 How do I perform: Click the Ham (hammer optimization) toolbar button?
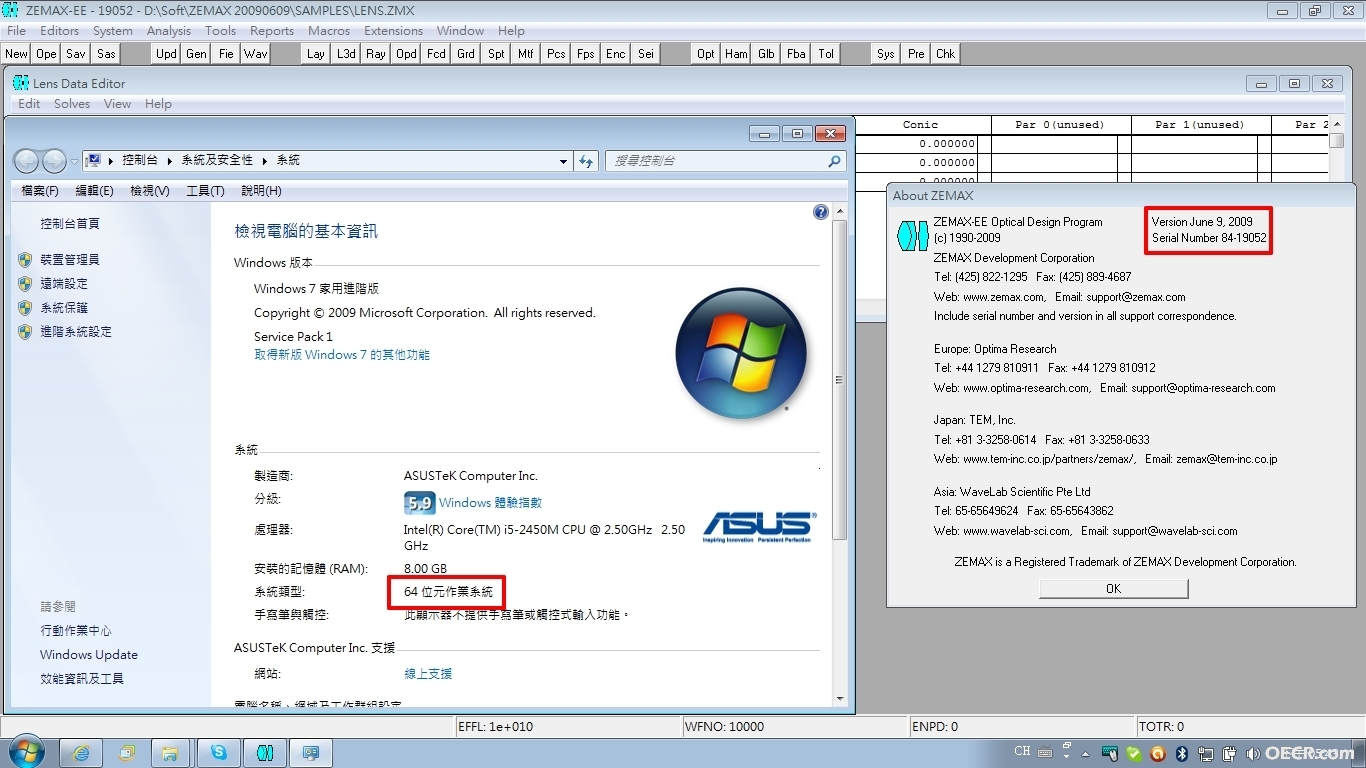pos(737,54)
